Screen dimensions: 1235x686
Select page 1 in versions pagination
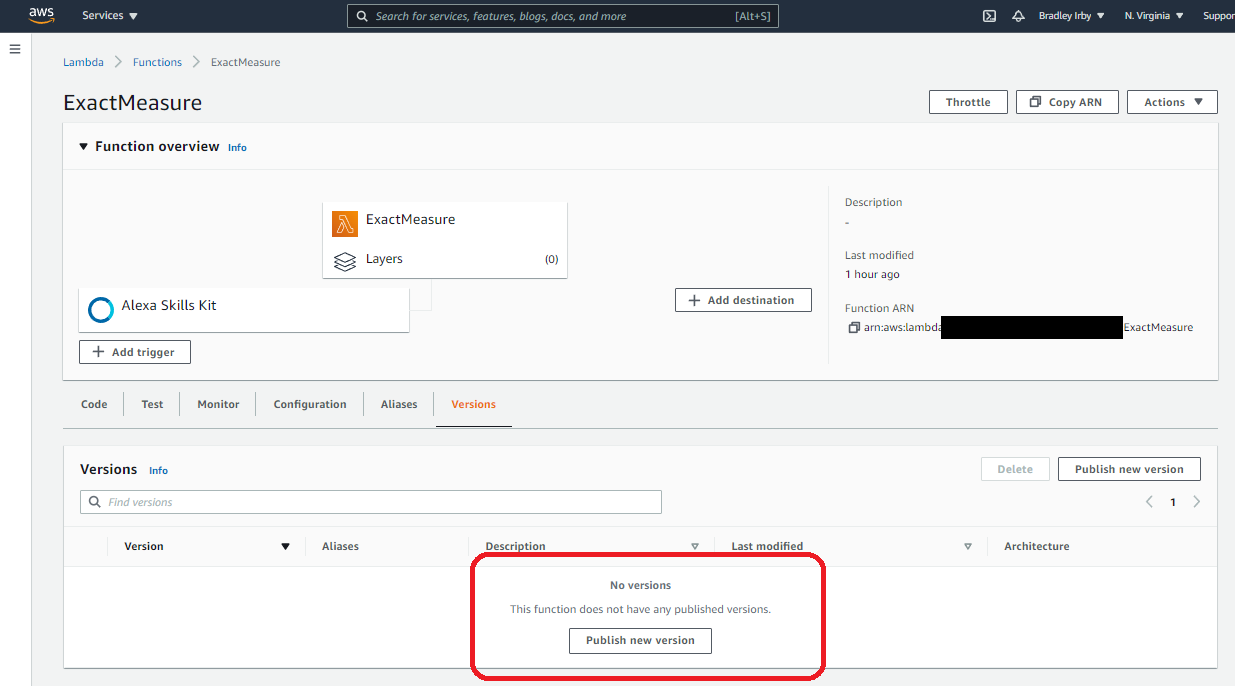(x=1173, y=502)
